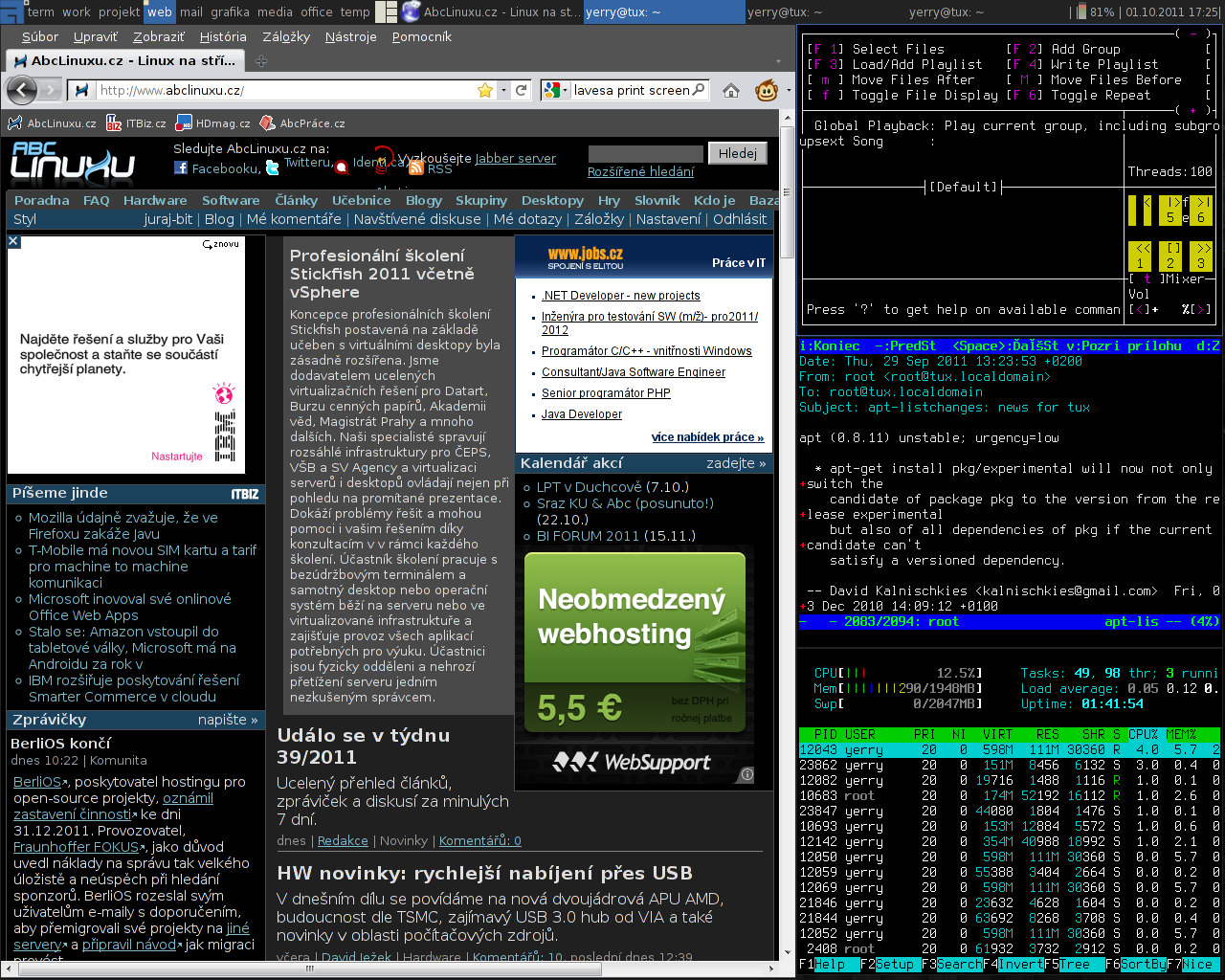
Task: Click the search magnifier in the search box
Action: coord(699,90)
